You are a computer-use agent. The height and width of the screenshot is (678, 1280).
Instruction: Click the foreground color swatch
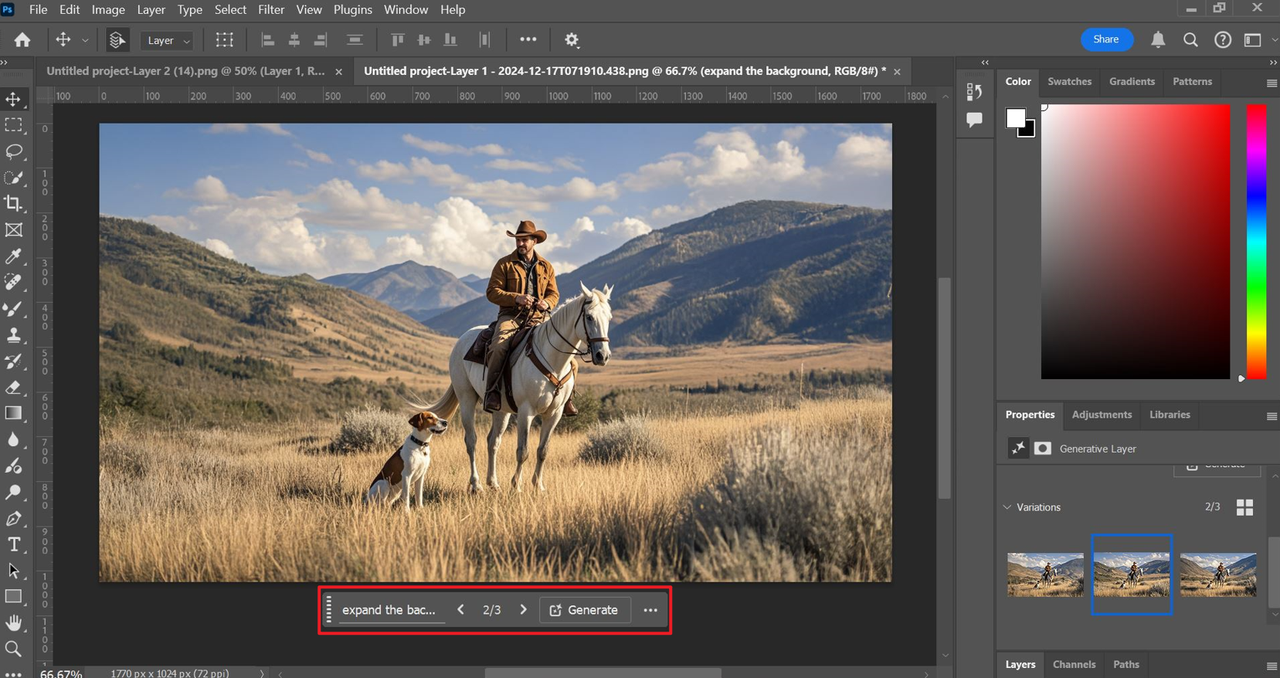tap(1016, 118)
